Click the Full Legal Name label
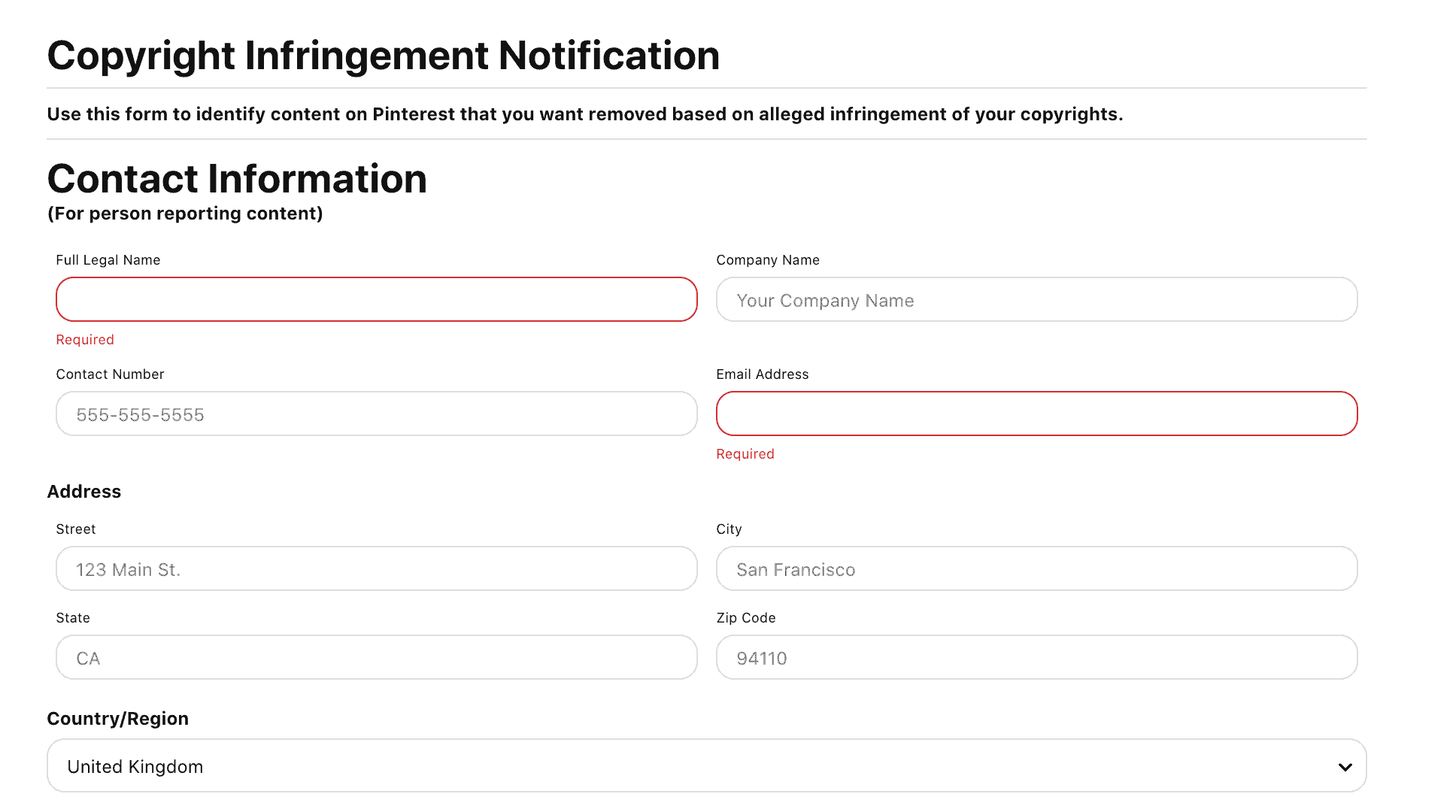The height and width of the screenshot is (812, 1456). [x=108, y=260]
